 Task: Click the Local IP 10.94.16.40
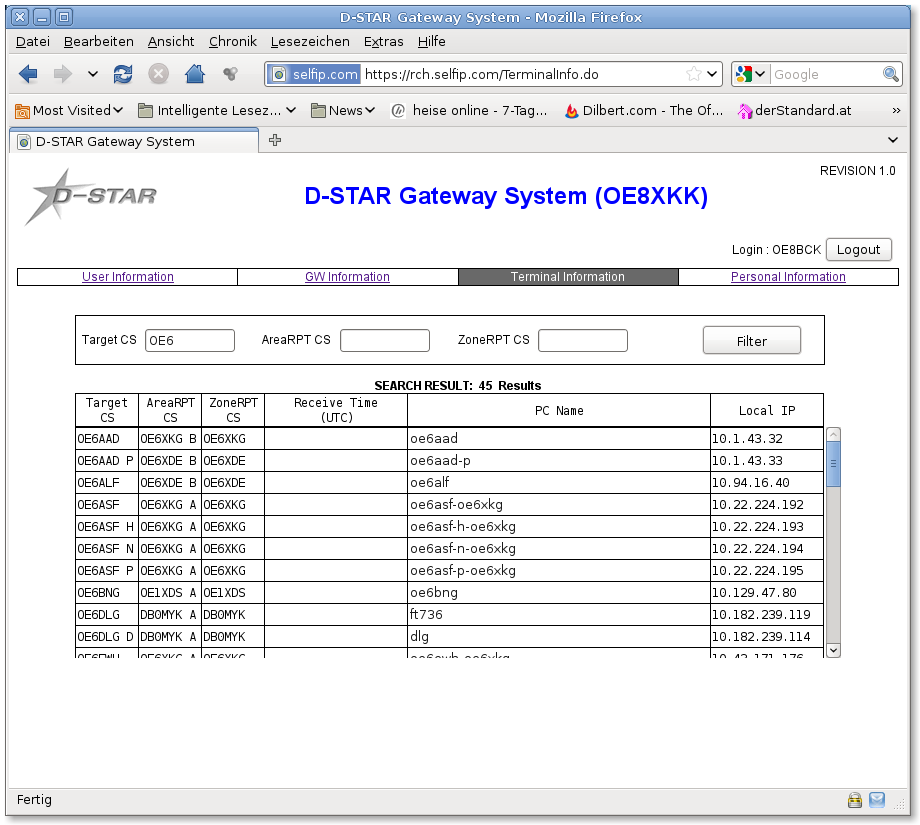[x=750, y=483]
